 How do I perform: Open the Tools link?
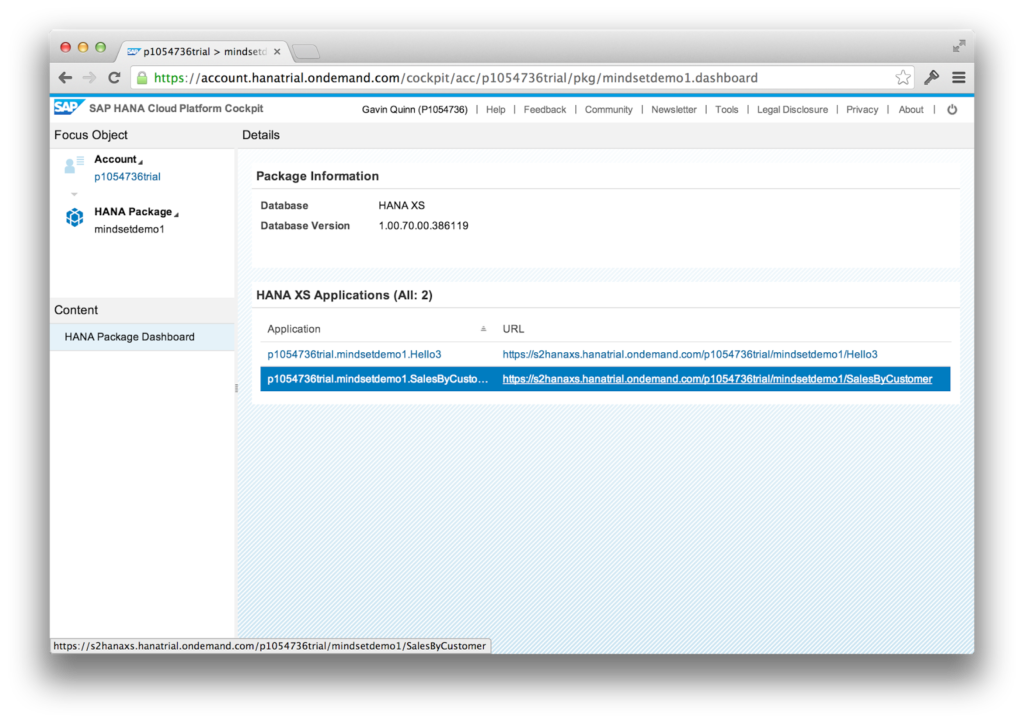727,110
